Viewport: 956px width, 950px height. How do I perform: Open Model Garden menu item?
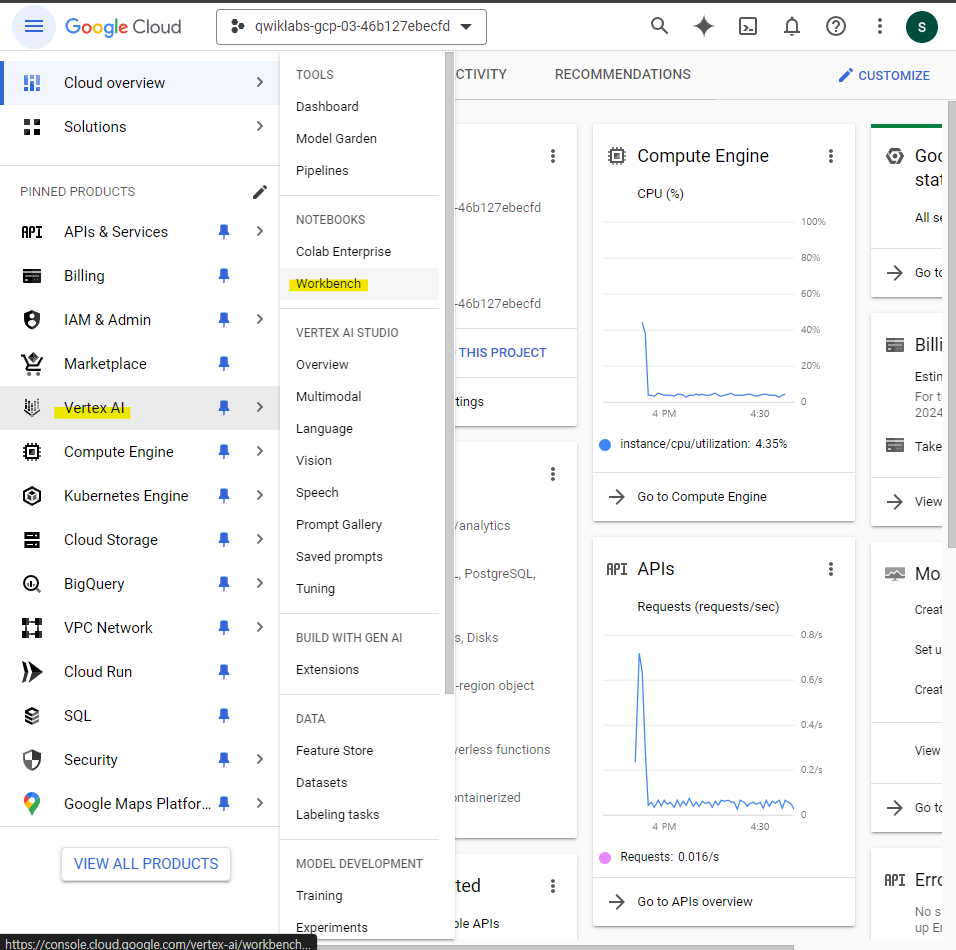(359, 139)
